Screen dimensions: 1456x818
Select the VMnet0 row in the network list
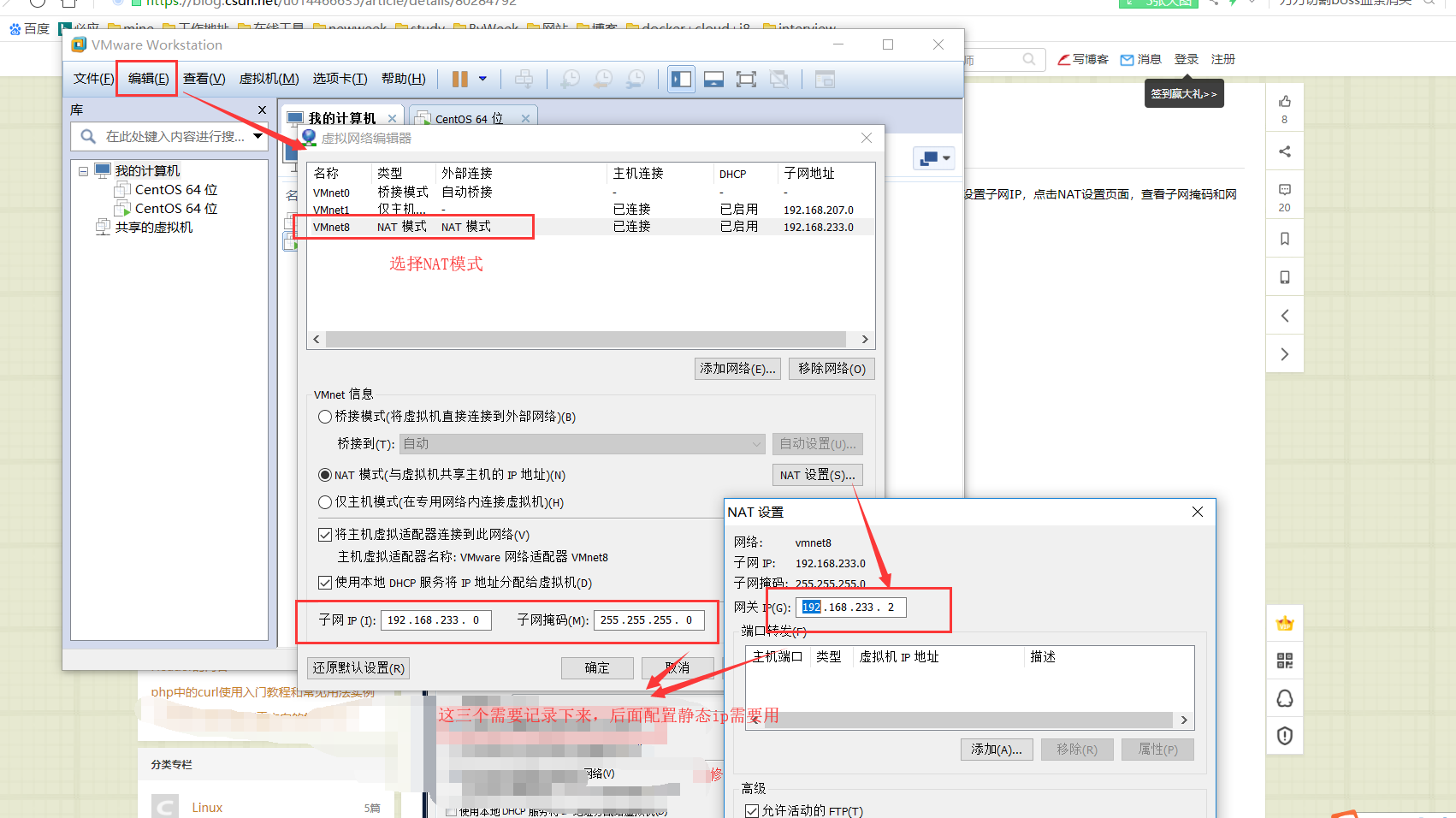click(590, 193)
